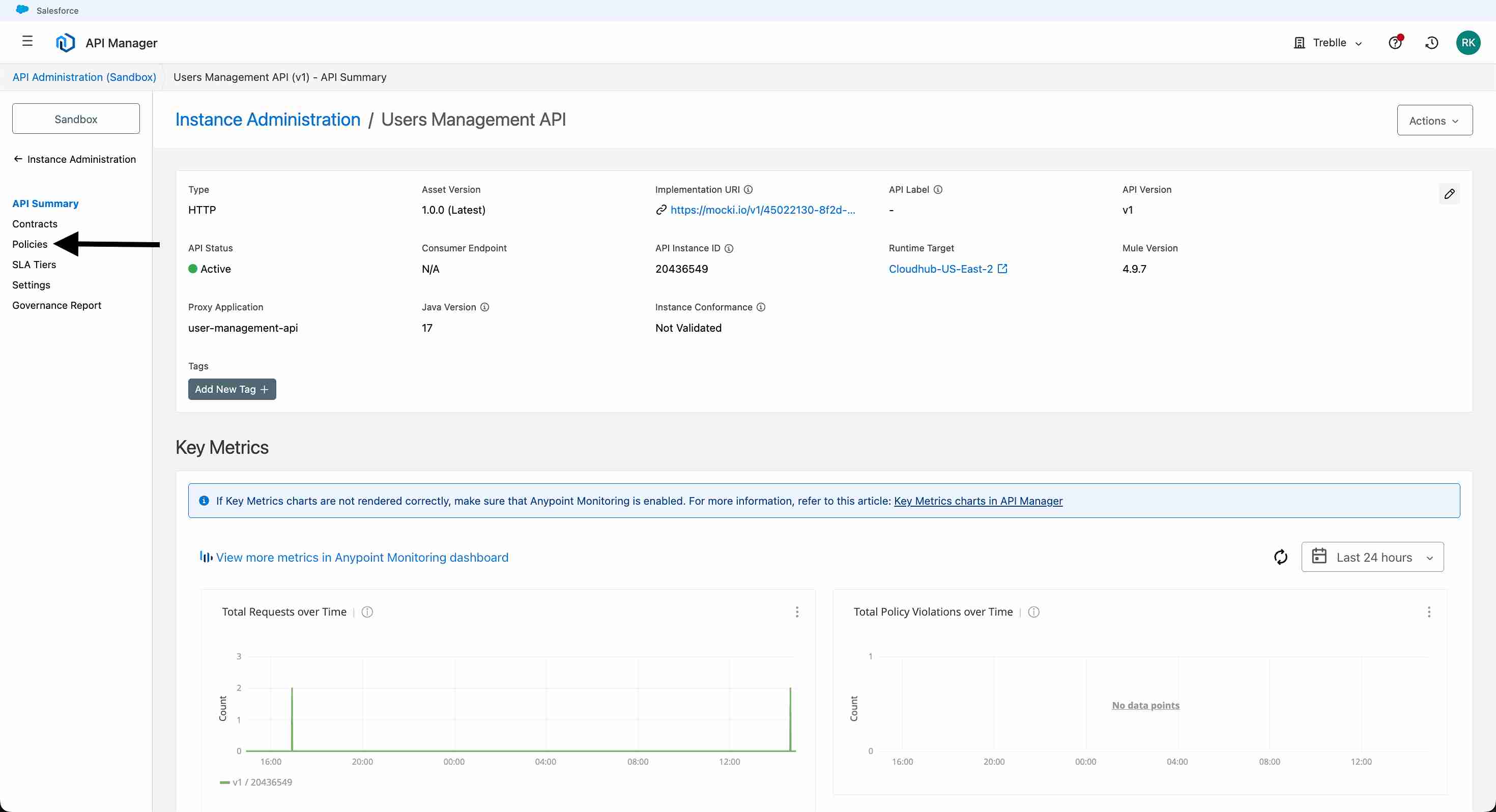This screenshot has height=812, width=1496.
Task: Click the calendar icon in time range selector
Action: [x=1319, y=556]
